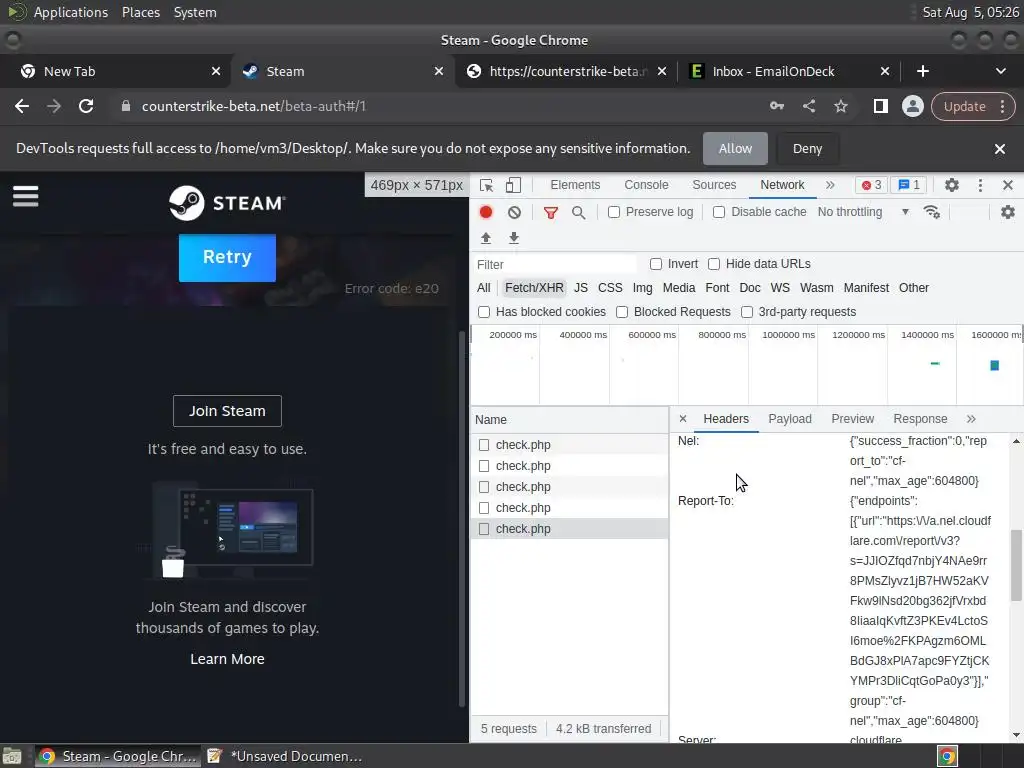Open the Payload tab
This screenshot has height=768, width=1024.
[790, 419]
